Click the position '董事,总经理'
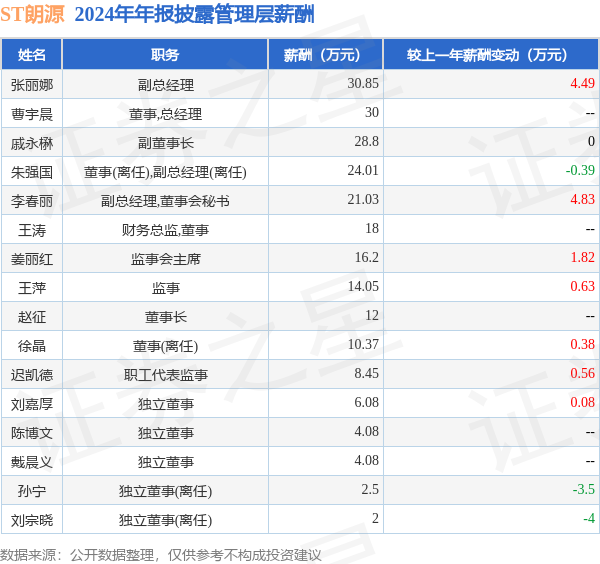This screenshot has height=564, width=600. click(x=165, y=114)
